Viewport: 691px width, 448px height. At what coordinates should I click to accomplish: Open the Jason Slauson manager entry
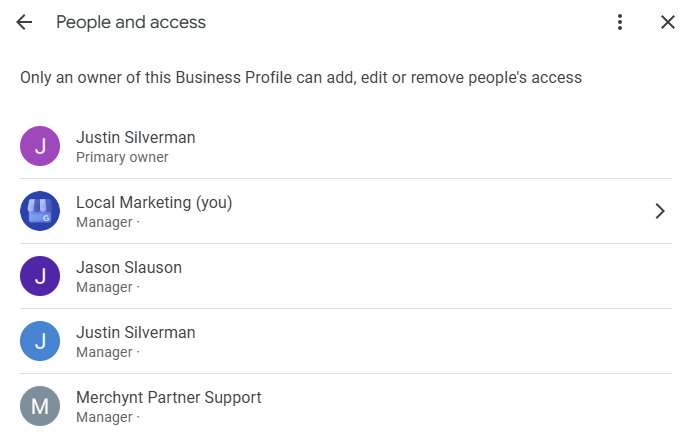(x=346, y=276)
